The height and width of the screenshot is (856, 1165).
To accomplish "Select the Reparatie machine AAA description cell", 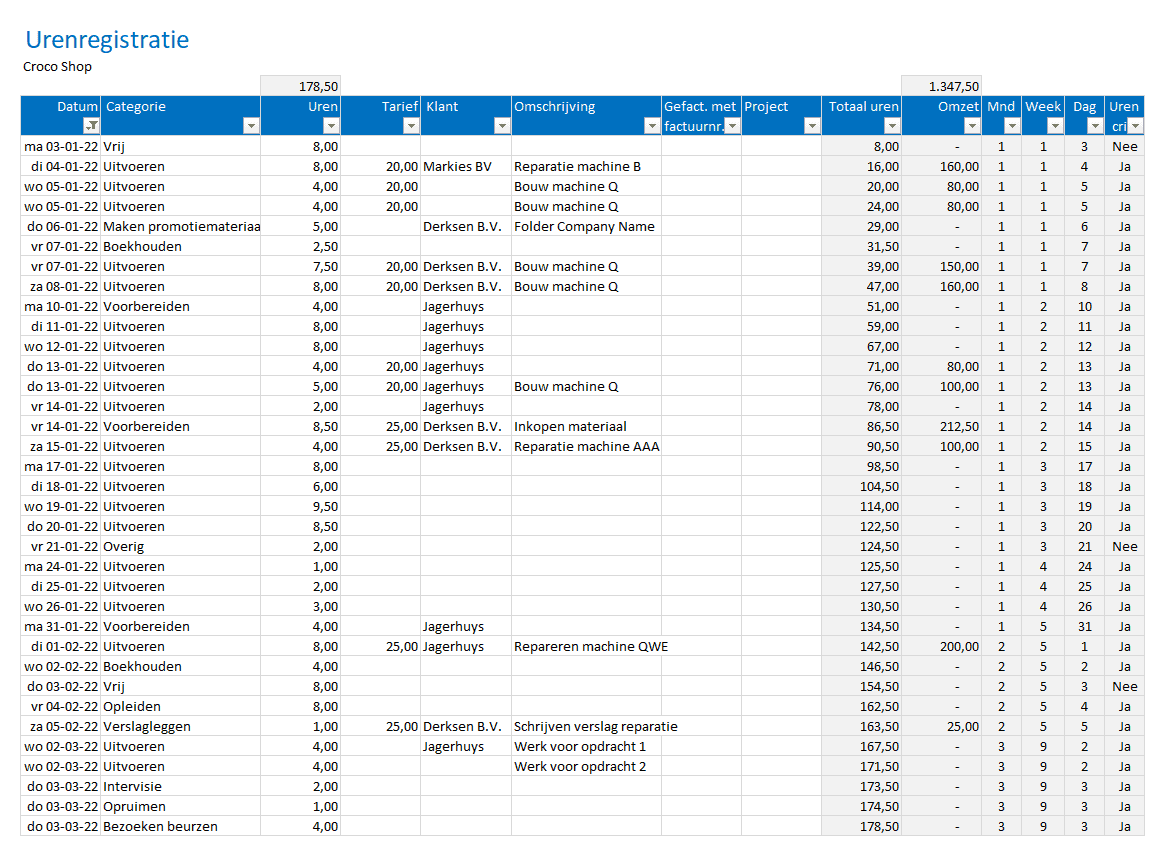I will (x=586, y=446).
